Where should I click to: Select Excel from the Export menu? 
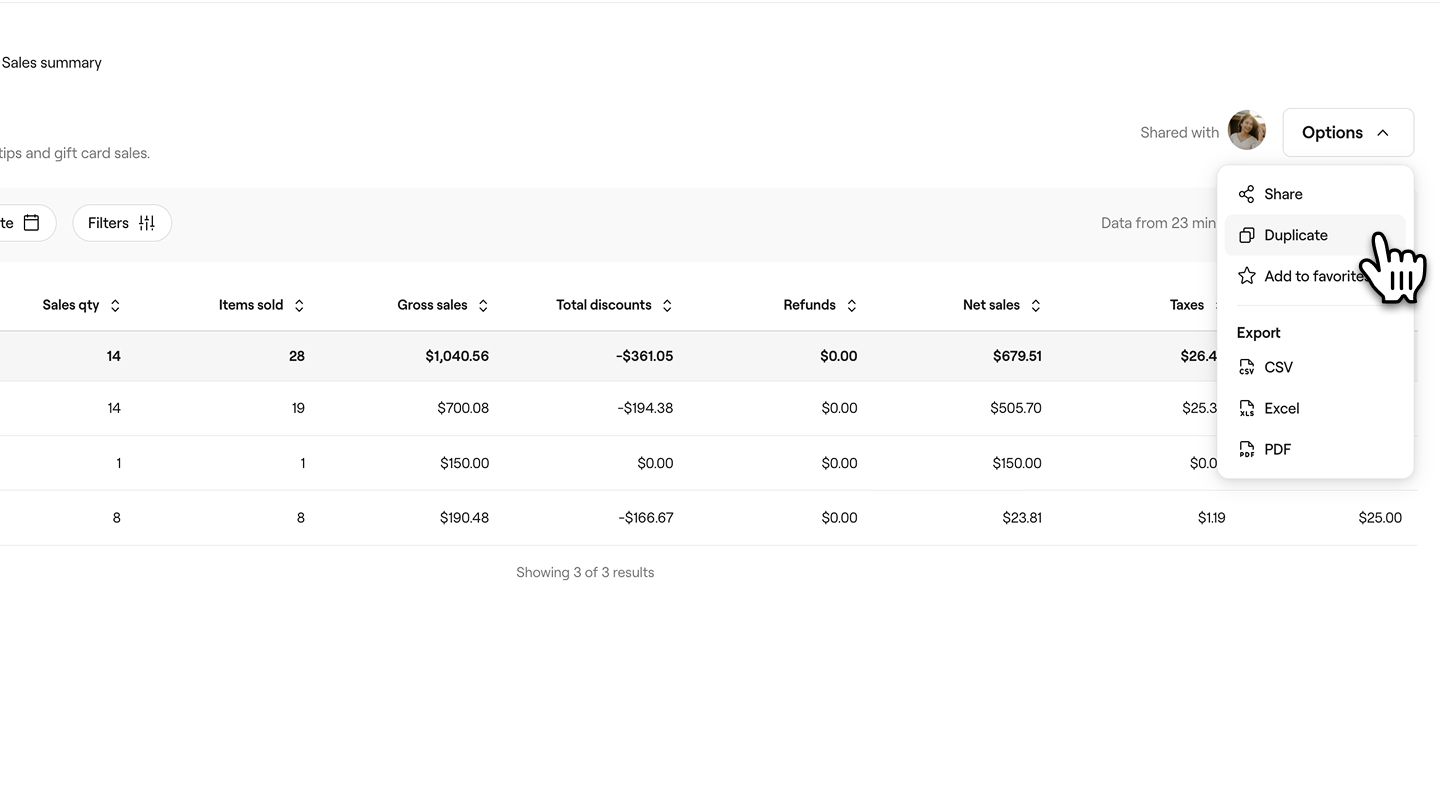click(x=1281, y=408)
